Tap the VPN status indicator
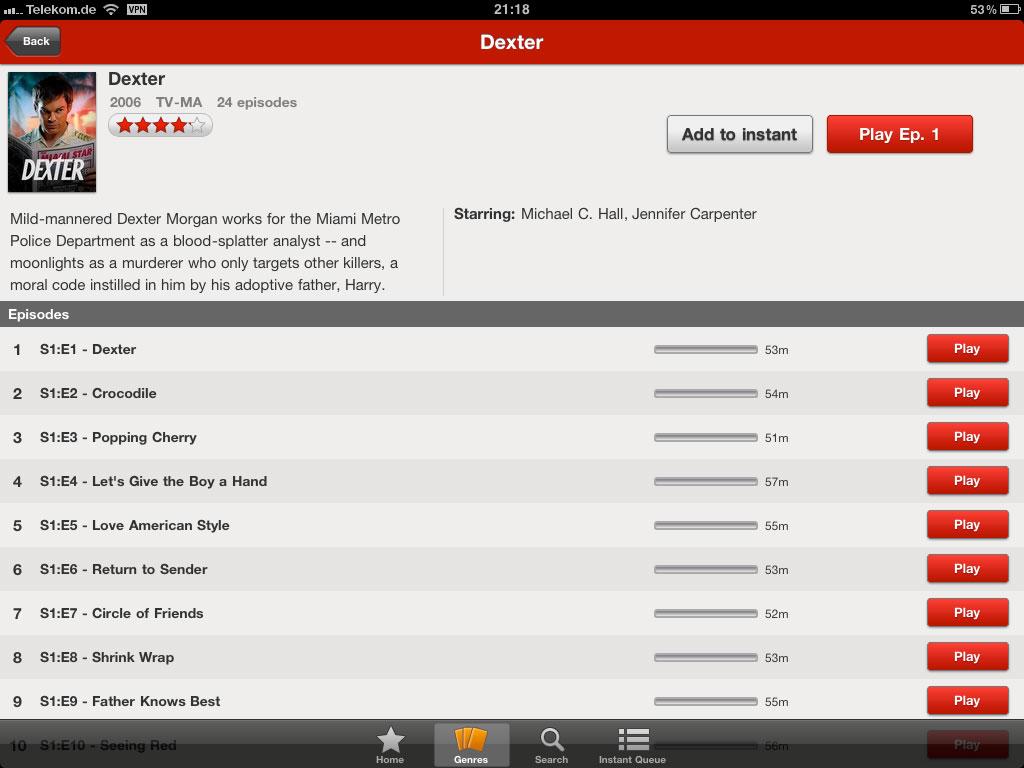Screen dimensions: 1024x768 [136, 9]
